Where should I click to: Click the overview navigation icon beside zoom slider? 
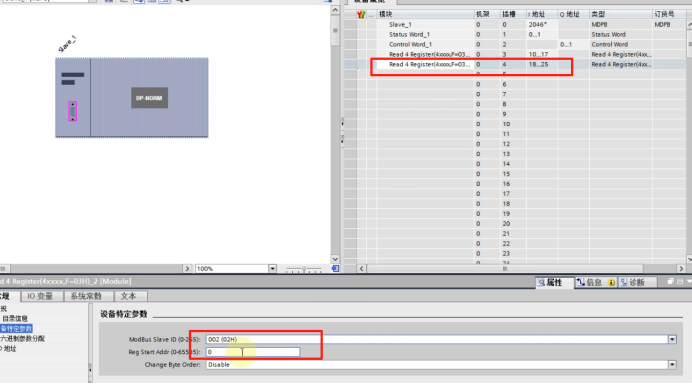click(335, 268)
